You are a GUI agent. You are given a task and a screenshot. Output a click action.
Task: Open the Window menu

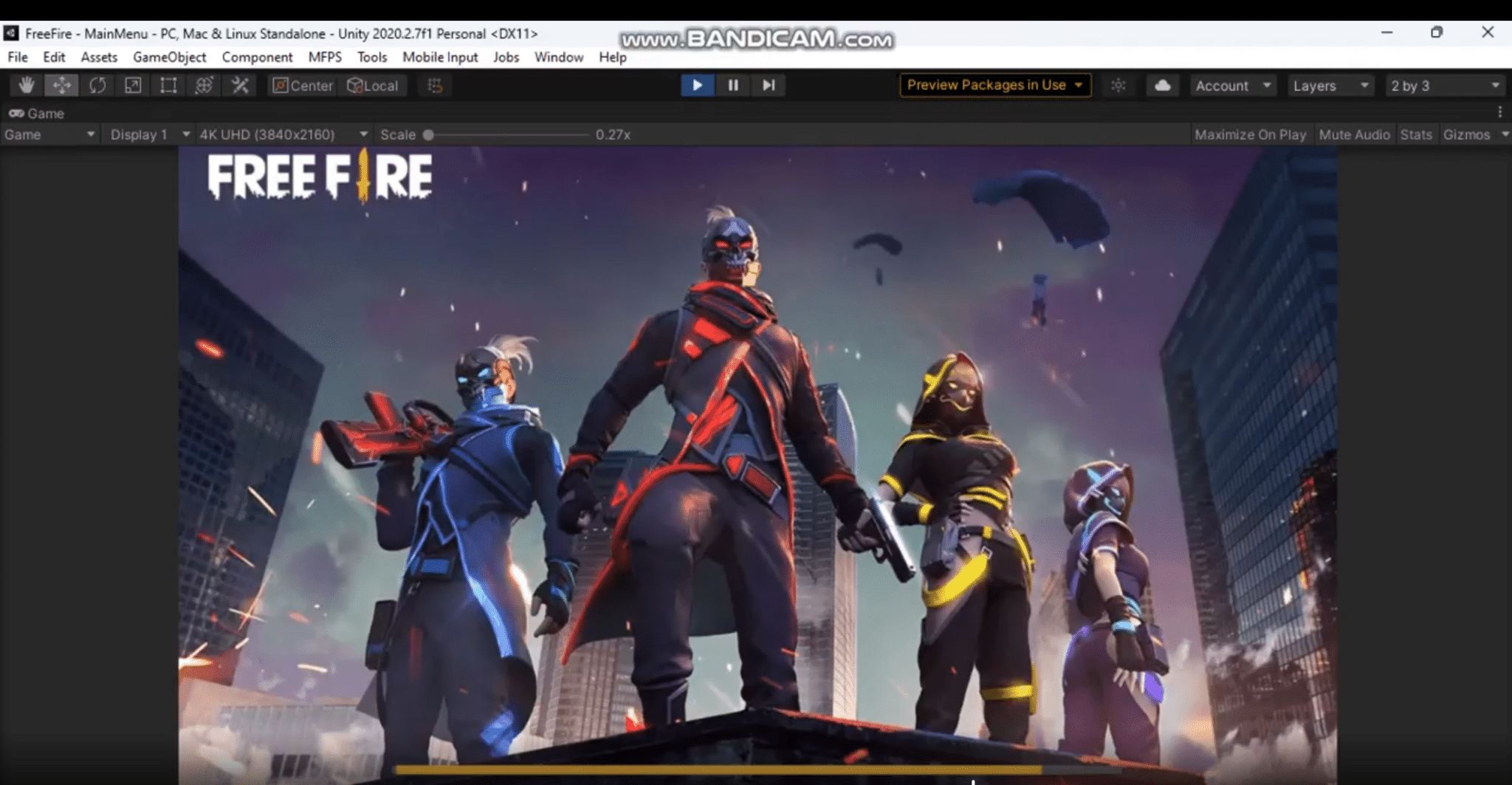click(x=559, y=57)
